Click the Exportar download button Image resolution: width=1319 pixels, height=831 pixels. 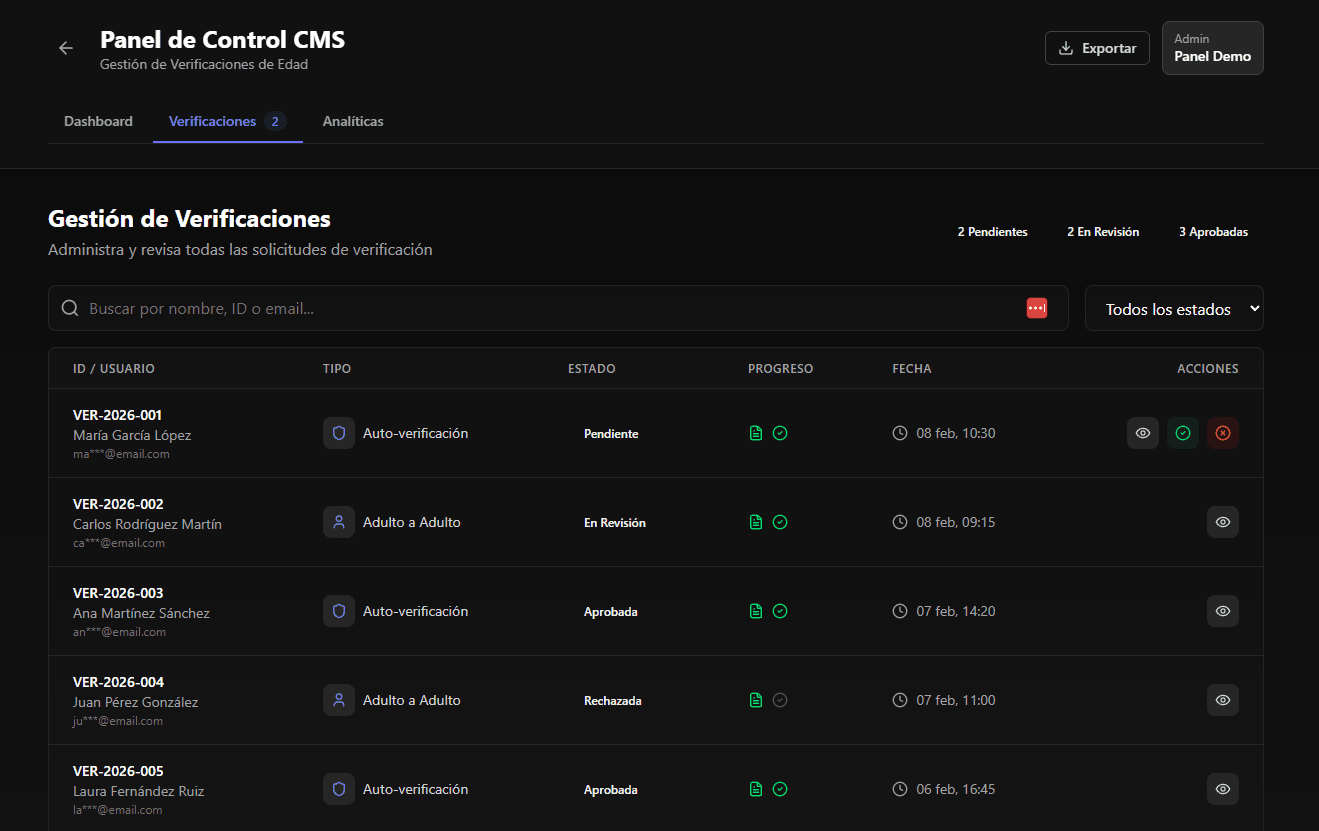pos(1097,48)
